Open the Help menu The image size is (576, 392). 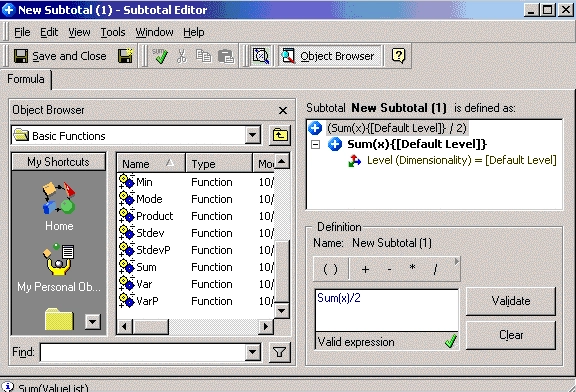click(x=194, y=32)
